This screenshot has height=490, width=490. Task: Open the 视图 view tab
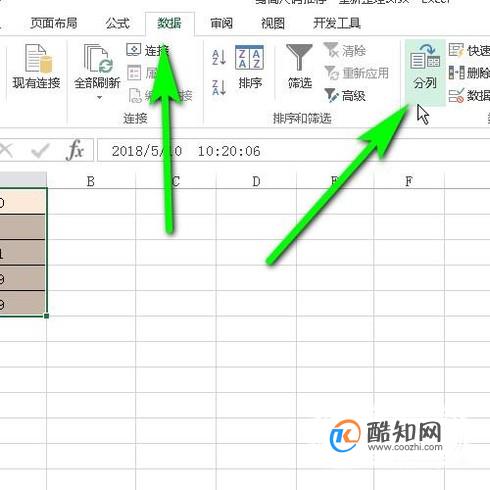(x=273, y=23)
